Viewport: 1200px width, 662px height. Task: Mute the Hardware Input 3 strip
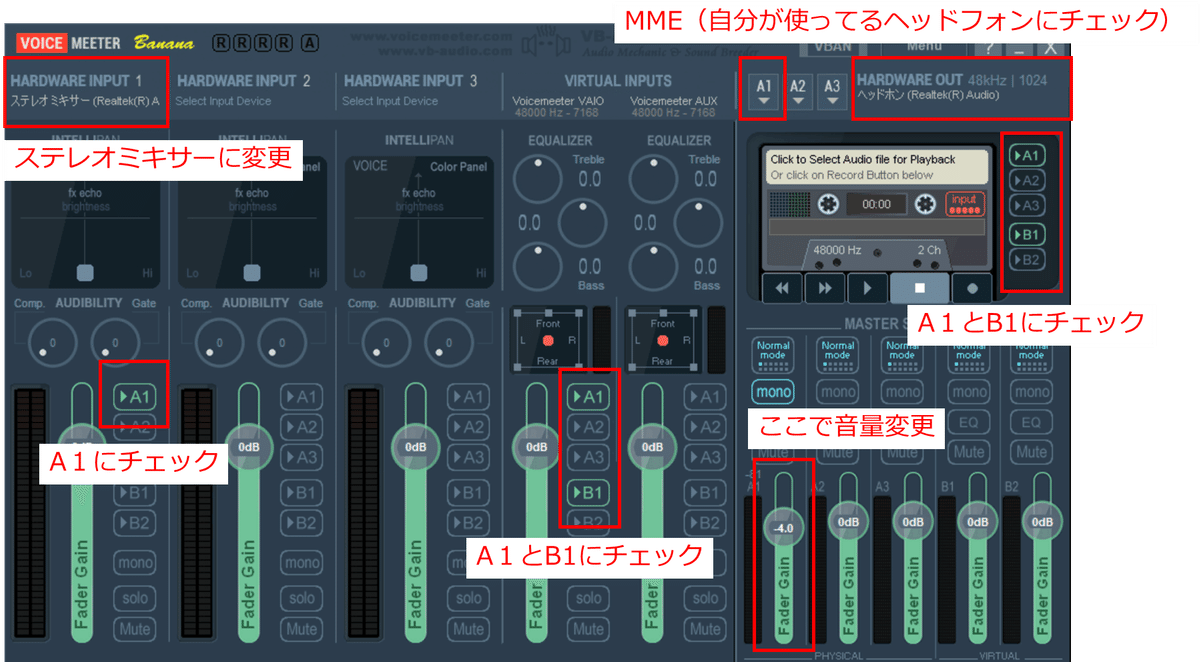pyautogui.click(x=468, y=629)
